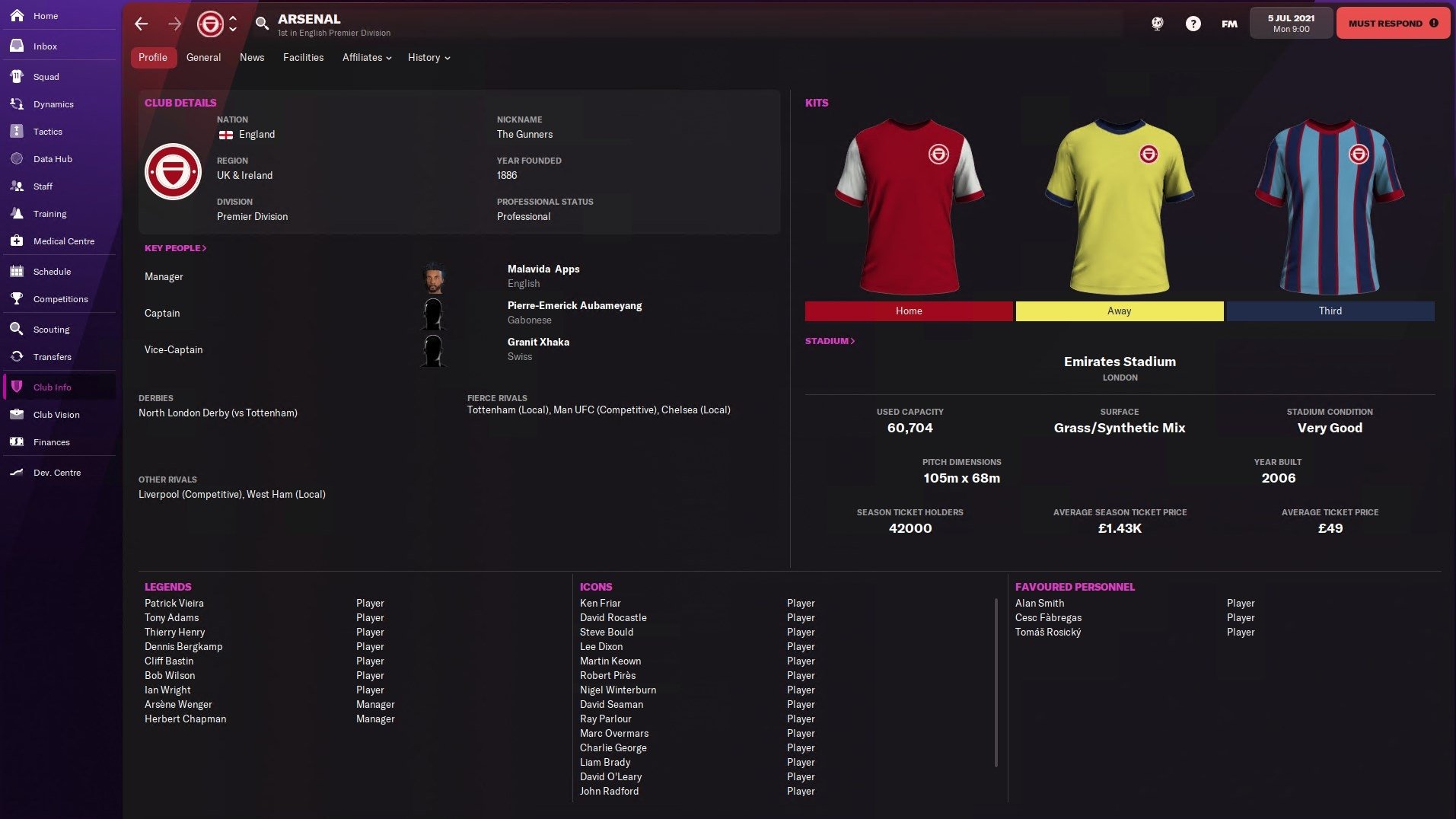Open the Data Hub icon
The width and height of the screenshot is (1456, 819).
(17, 158)
